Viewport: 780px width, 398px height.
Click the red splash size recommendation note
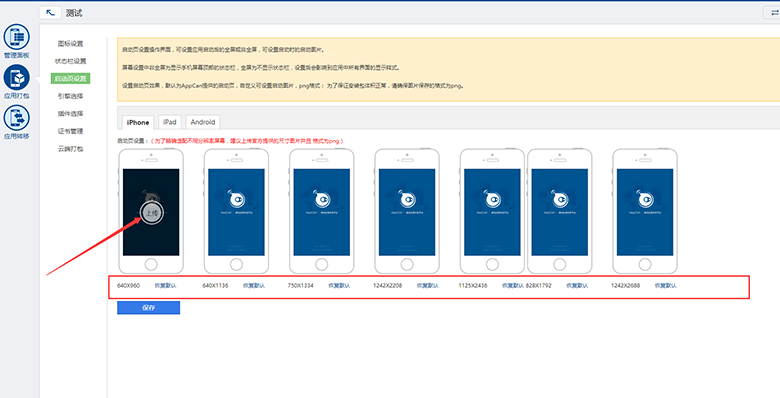click(246, 141)
